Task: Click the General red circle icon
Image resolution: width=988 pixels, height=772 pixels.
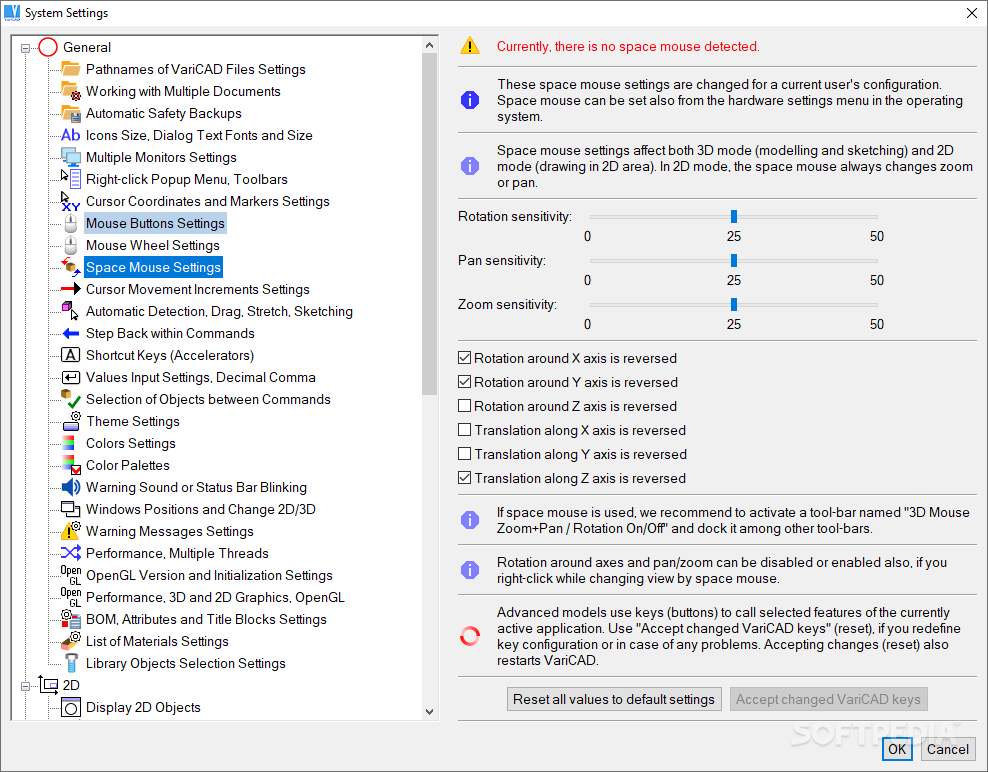Action: pos(48,47)
